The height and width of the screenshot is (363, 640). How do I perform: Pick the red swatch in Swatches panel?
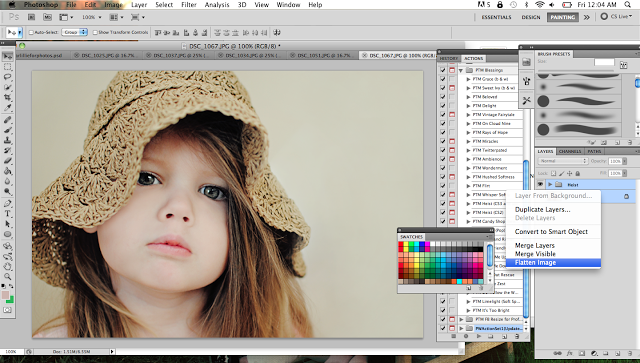[401, 244]
